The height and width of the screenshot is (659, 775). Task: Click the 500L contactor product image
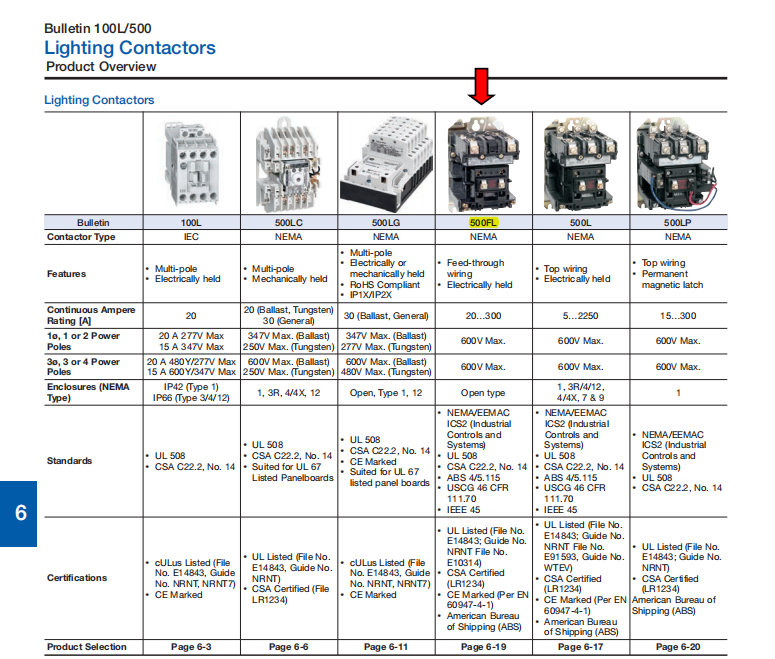(580, 164)
